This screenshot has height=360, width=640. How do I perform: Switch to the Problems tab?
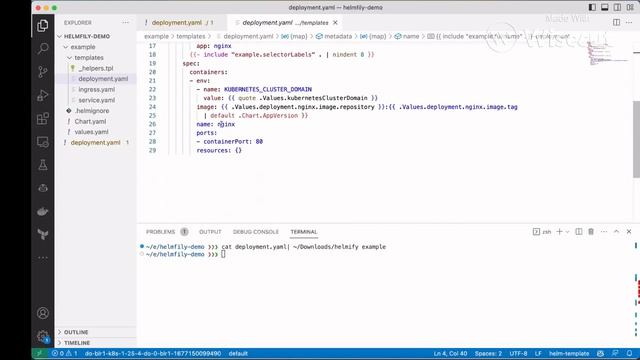coord(167,232)
